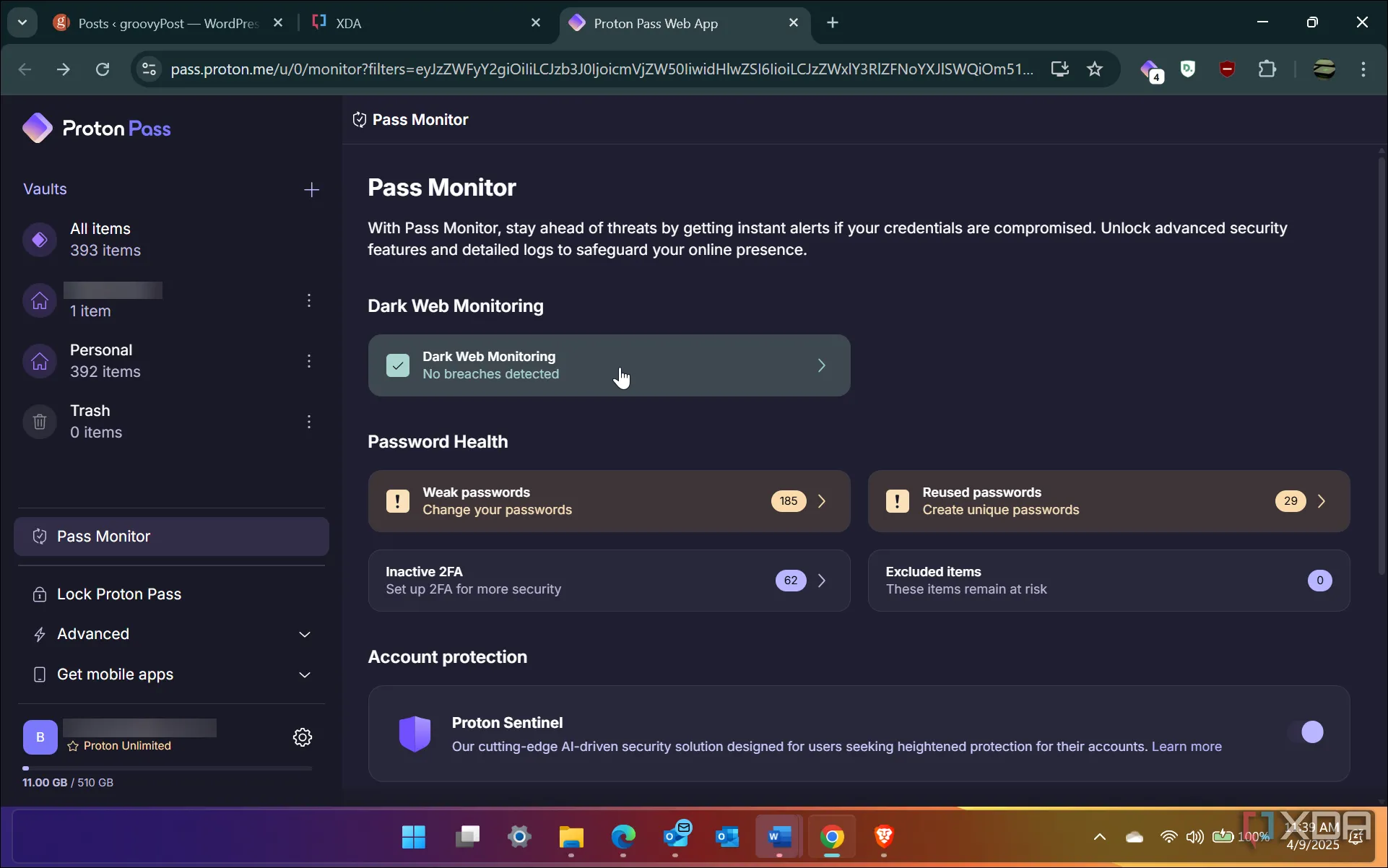Select Pass Monitor in sidebar
Viewport: 1388px width, 868px height.
(x=171, y=537)
